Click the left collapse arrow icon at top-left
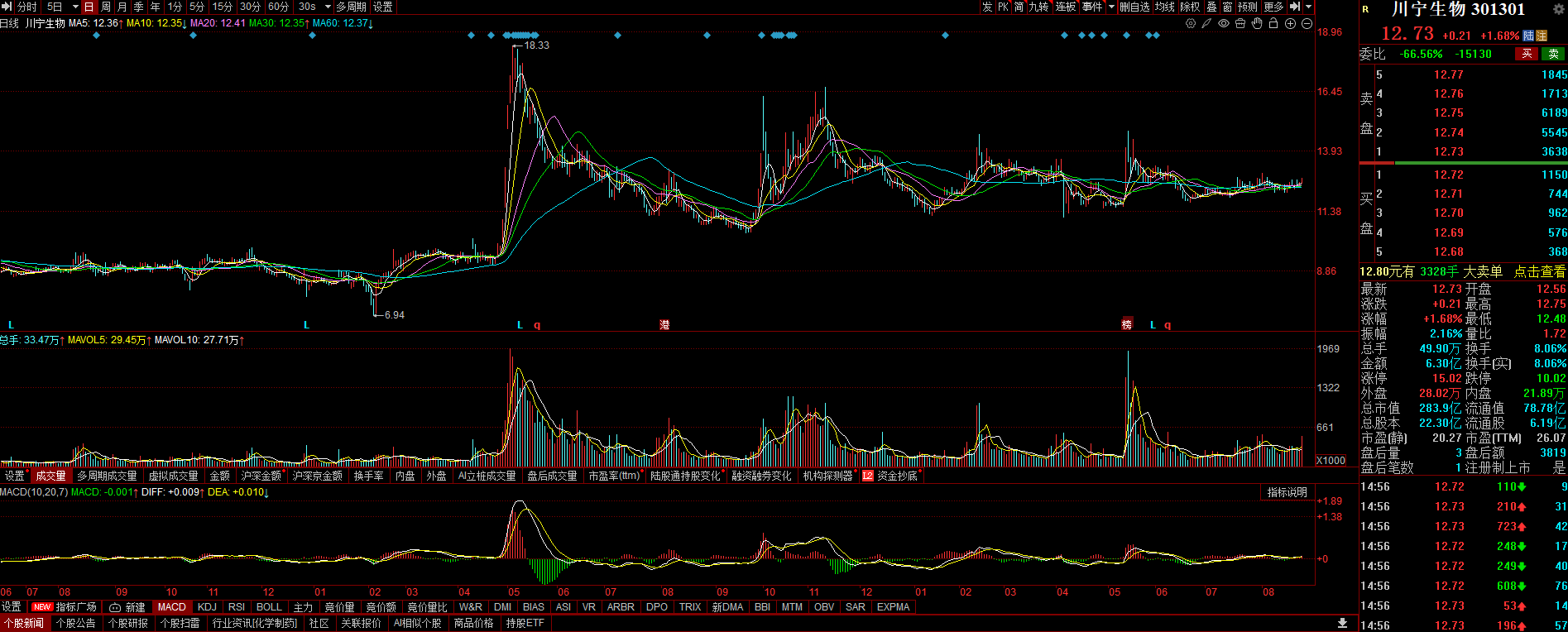The height and width of the screenshot is (632, 1568). click(7, 7)
